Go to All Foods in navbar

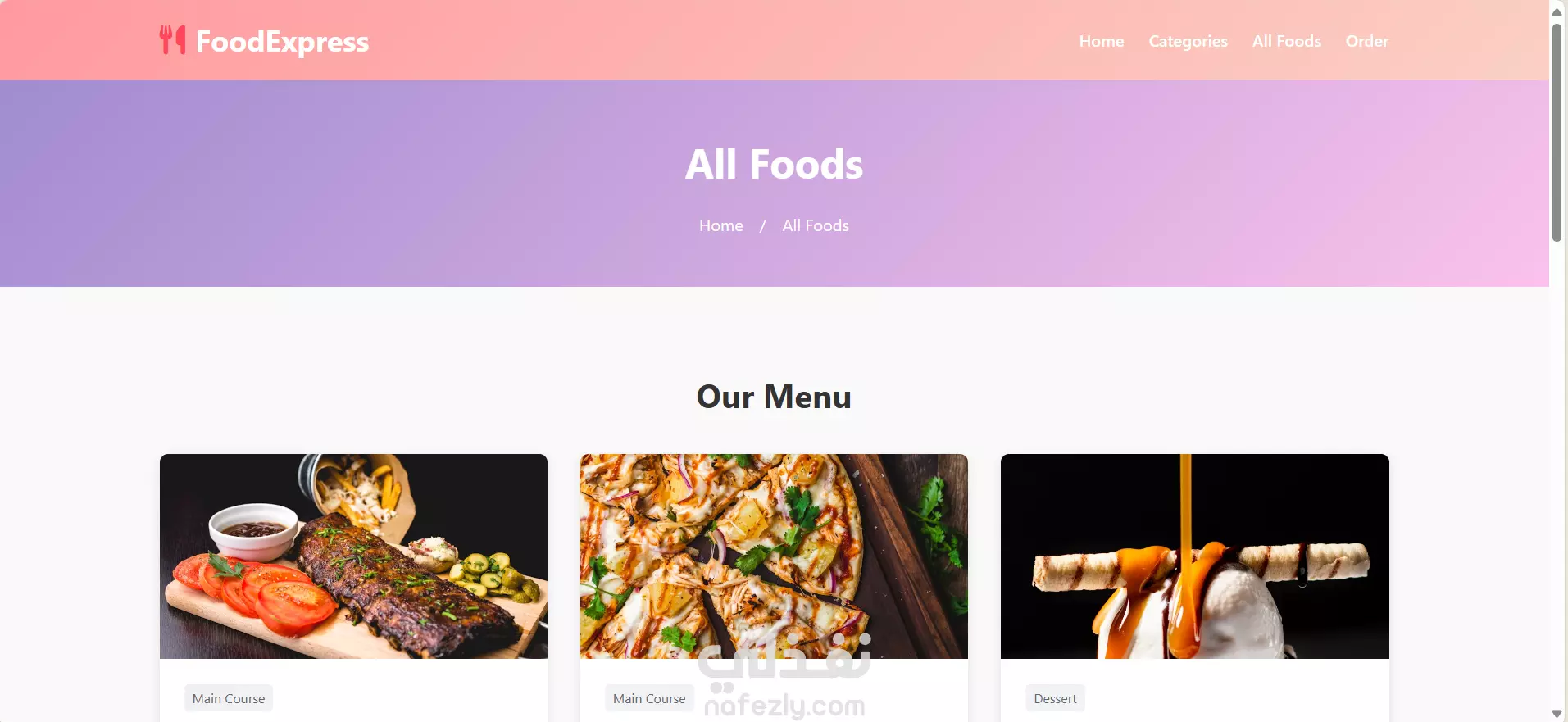click(1286, 41)
